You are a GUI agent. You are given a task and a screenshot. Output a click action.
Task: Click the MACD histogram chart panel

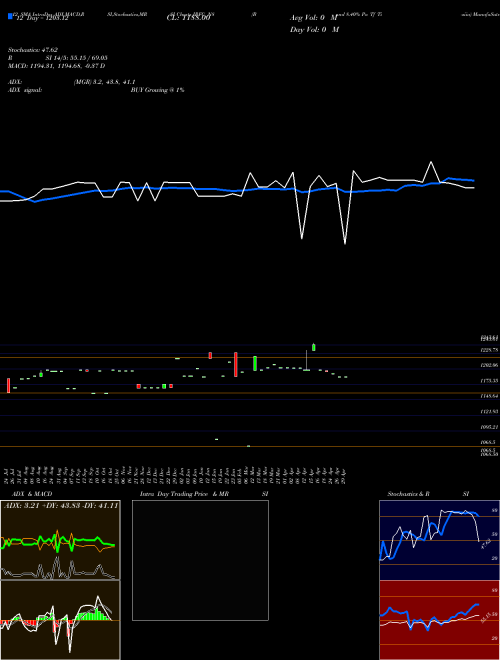60,620
